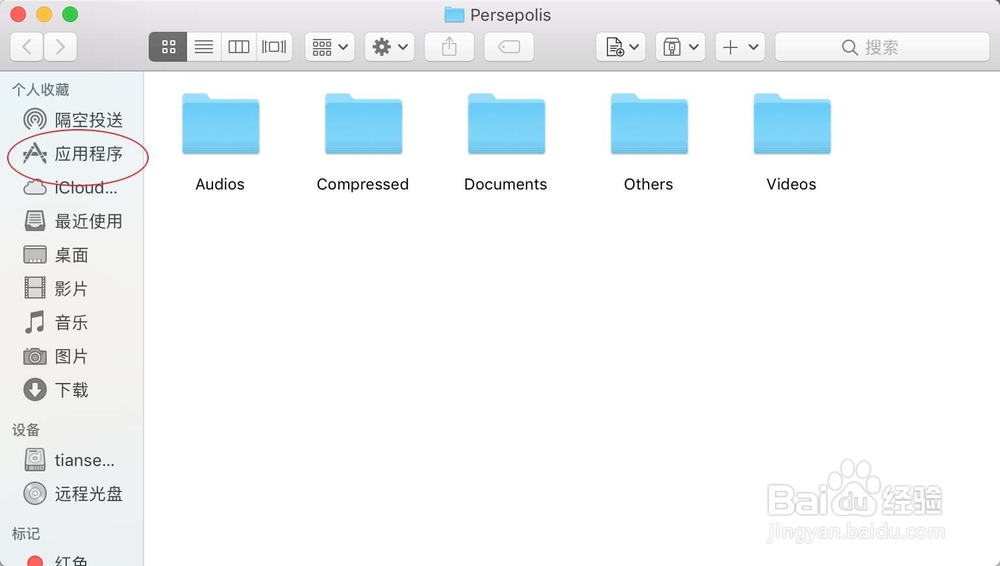
Task: Open the plus add dropdown
Action: pos(740,47)
